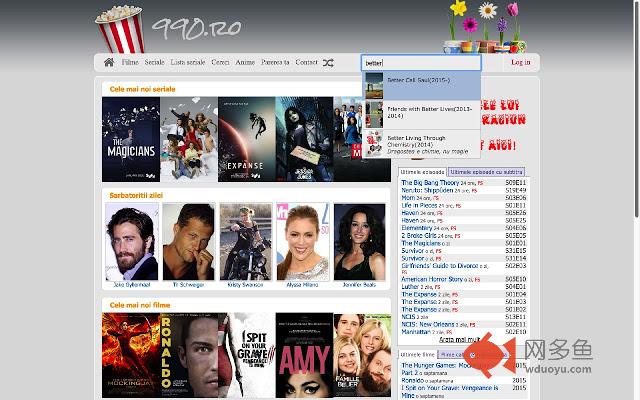This screenshot has width=640, height=400.
Task: Open the Amy movie poster
Action: (304, 355)
